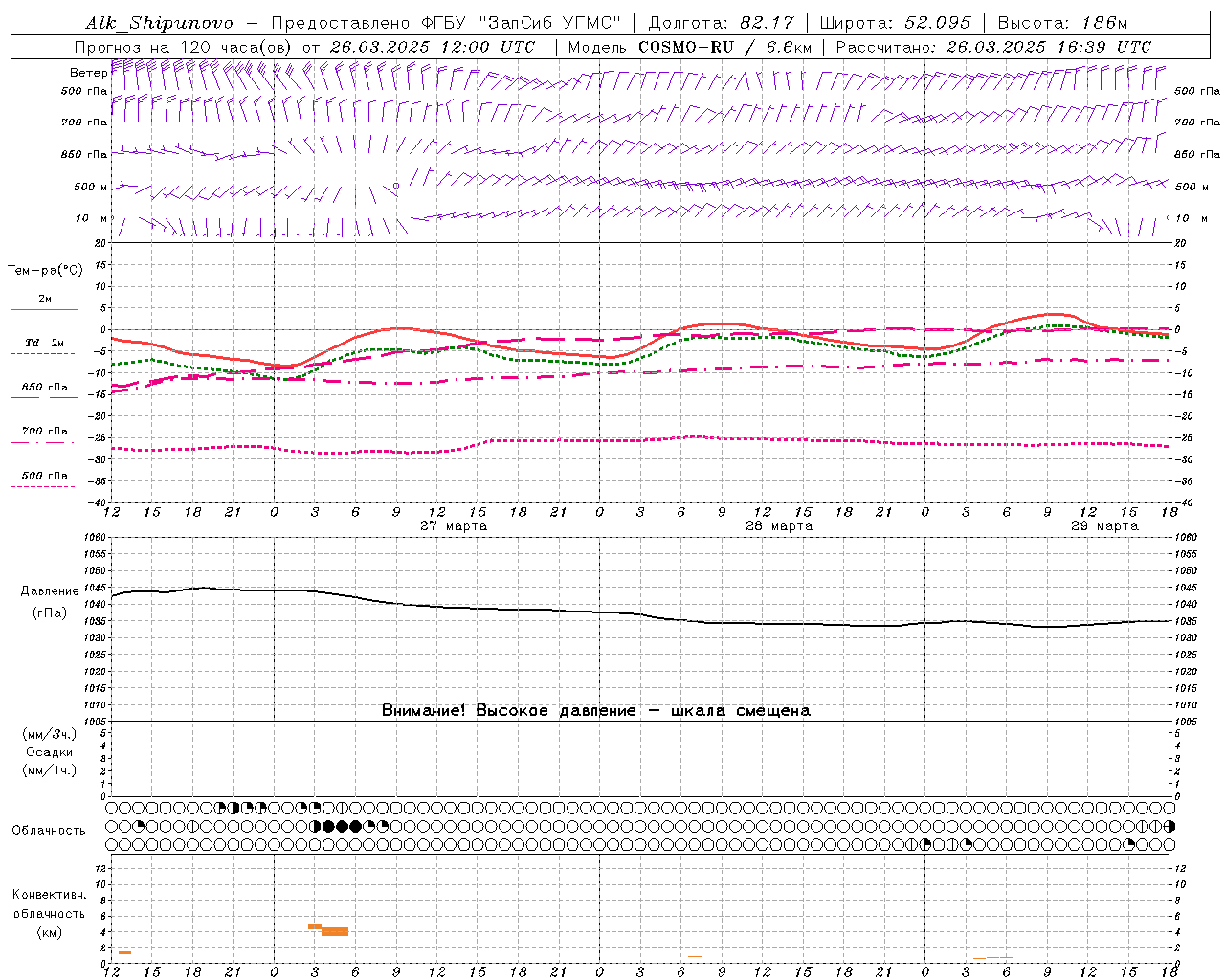Image resolution: width=1225 pixels, height=980 pixels.
Task: Click the Высота: 186м value
Action: tap(1062, 23)
